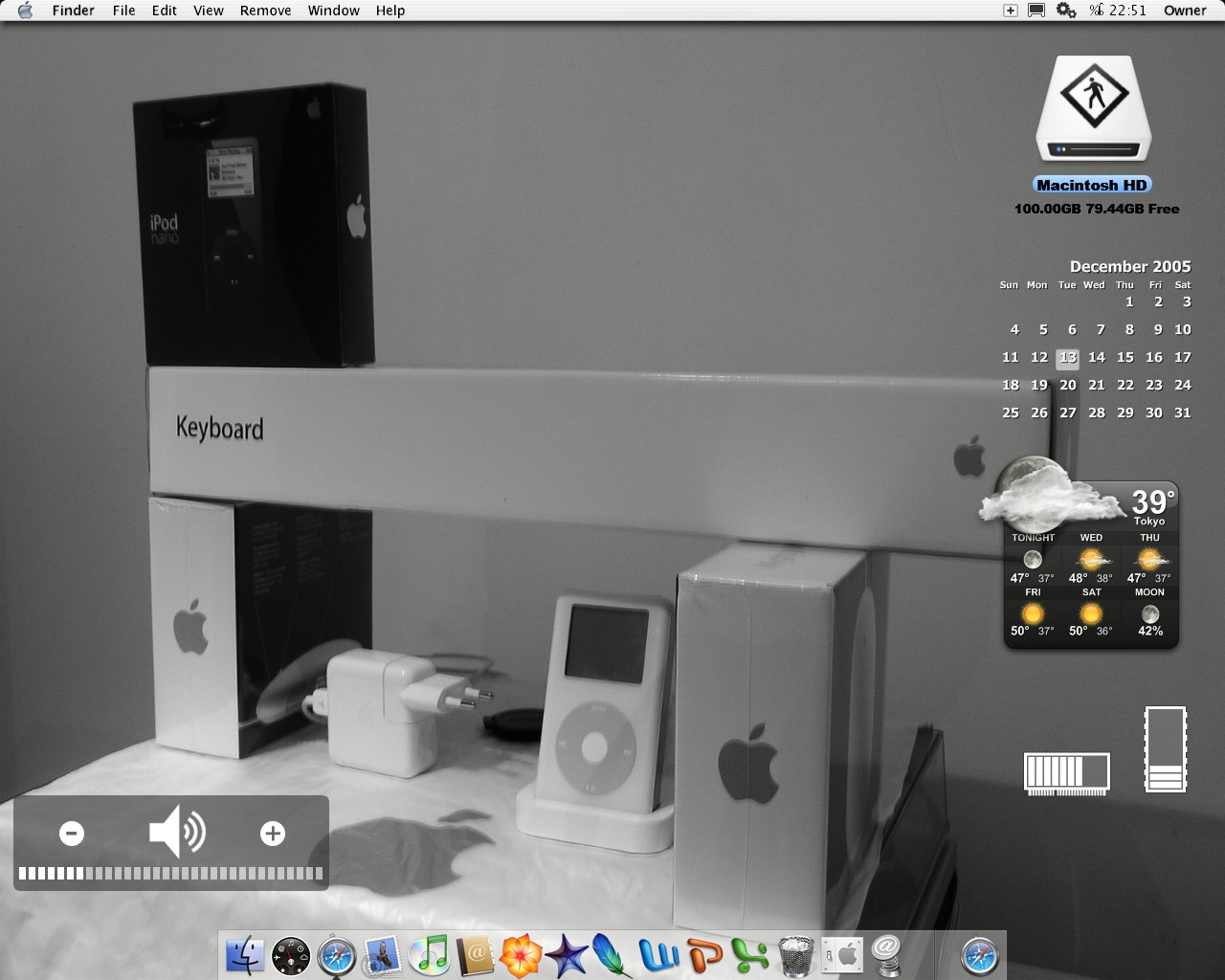Select day 1 in the calendar
The width and height of the screenshot is (1225, 980).
click(1129, 301)
